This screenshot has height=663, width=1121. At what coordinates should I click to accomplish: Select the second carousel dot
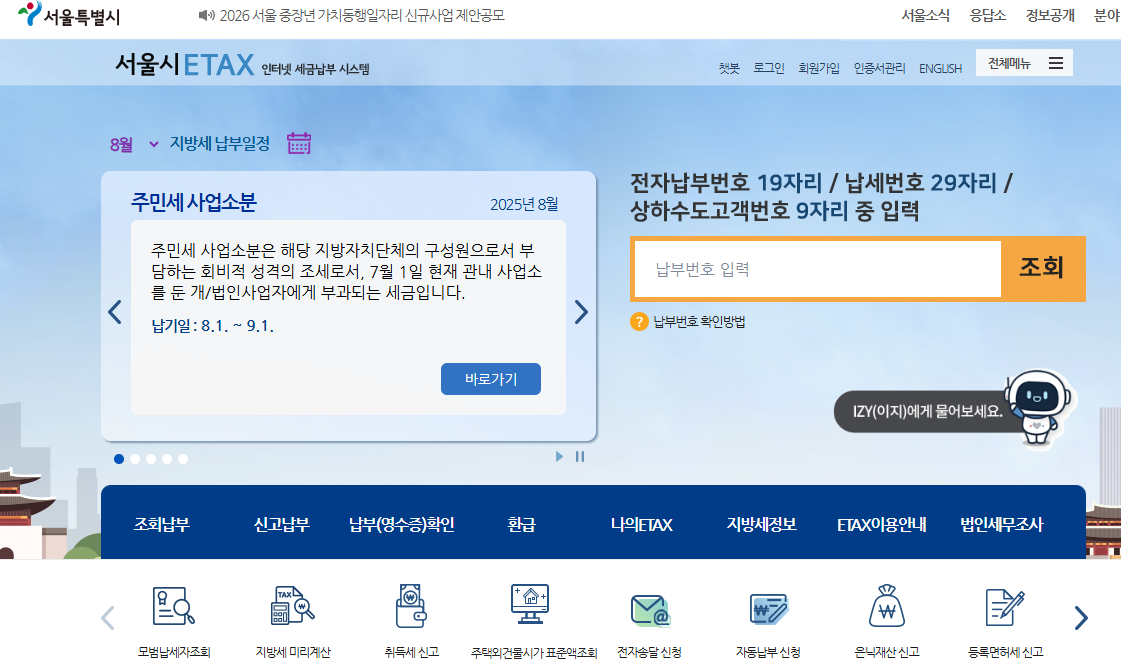pyautogui.click(x=135, y=459)
